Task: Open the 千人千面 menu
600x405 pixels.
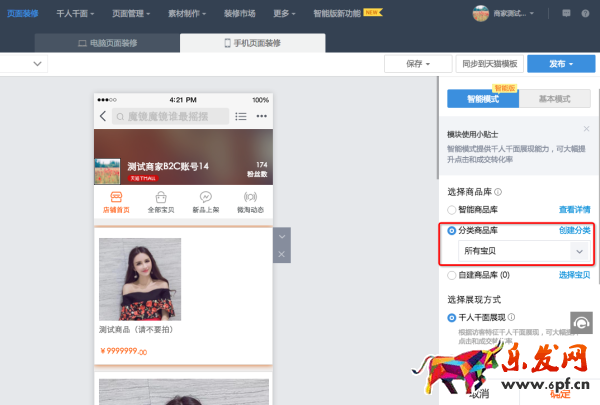Action: [x=75, y=14]
